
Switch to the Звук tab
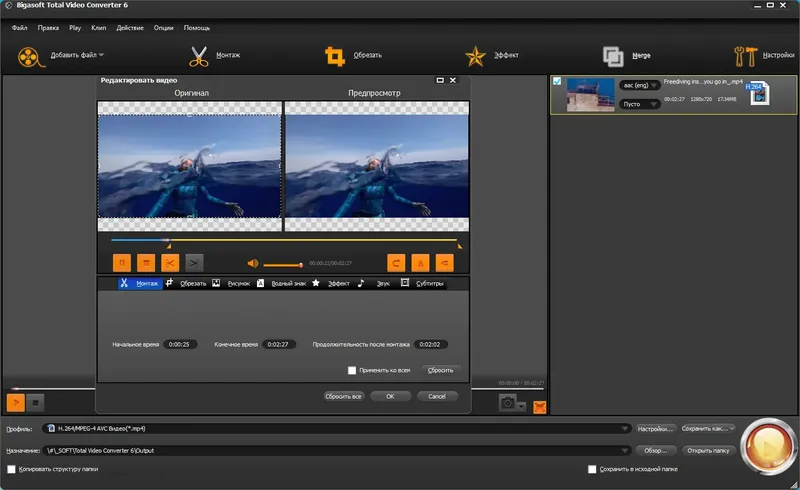[x=373, y=283]
